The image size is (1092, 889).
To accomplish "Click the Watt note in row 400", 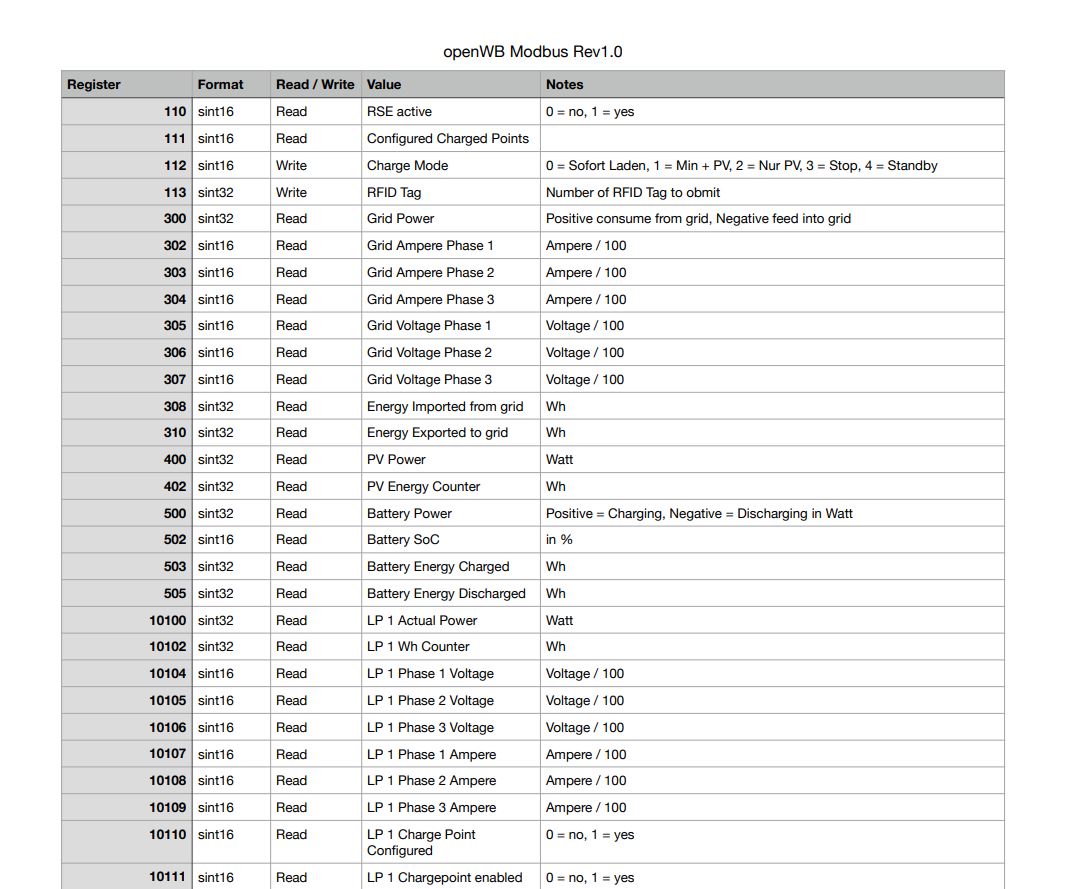I will [772, 459].
